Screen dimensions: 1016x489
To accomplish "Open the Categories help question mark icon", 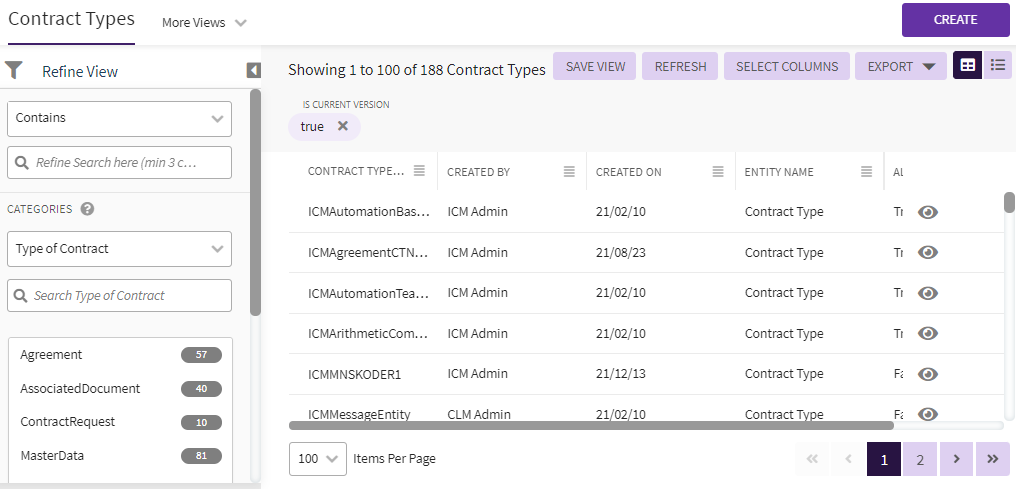I will click(87, 209).
